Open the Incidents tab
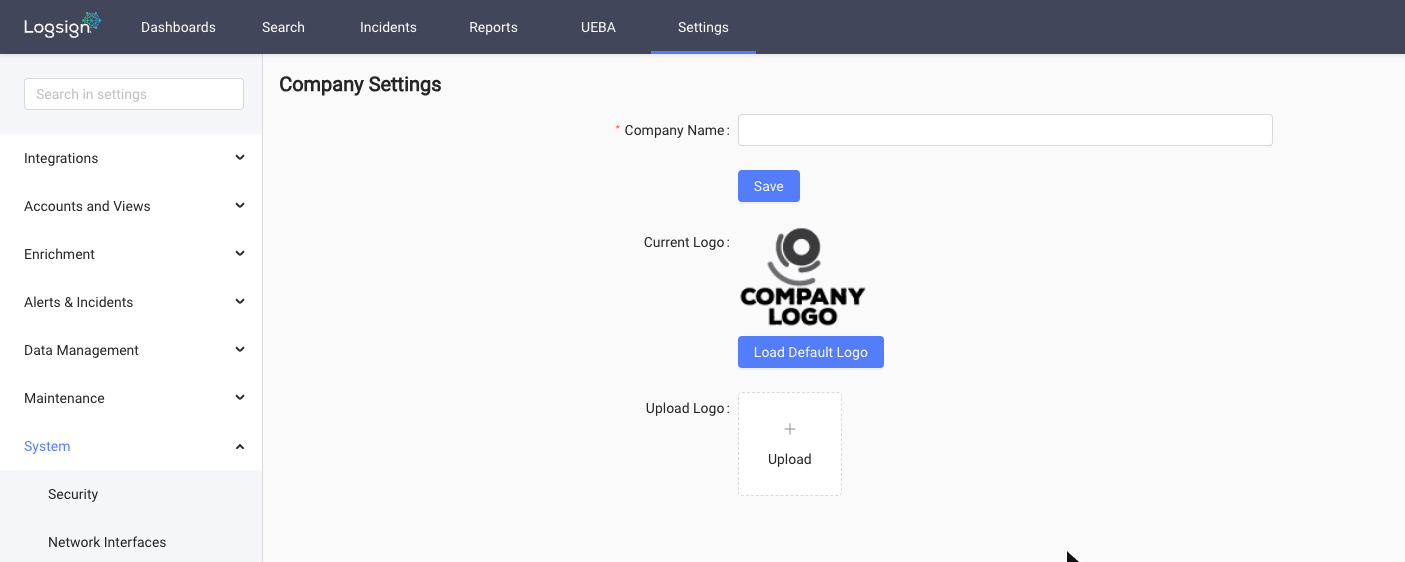Screen dimensions: 1405x562 (388, 27)
